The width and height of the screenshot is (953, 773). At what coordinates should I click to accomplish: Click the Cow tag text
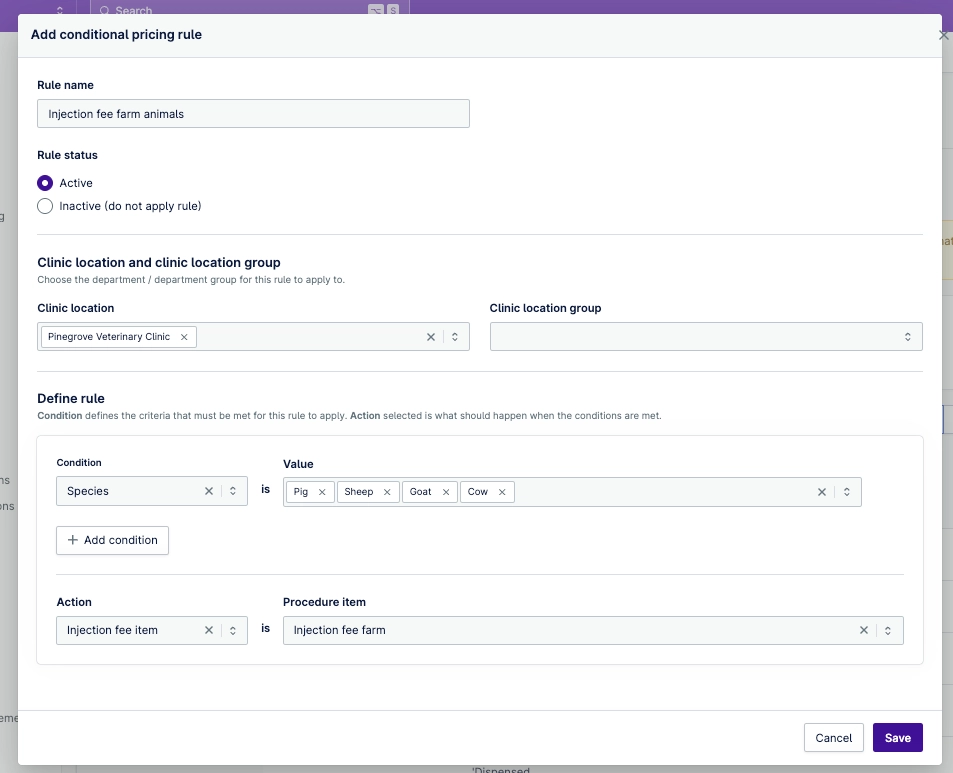[x=478, y=492]
